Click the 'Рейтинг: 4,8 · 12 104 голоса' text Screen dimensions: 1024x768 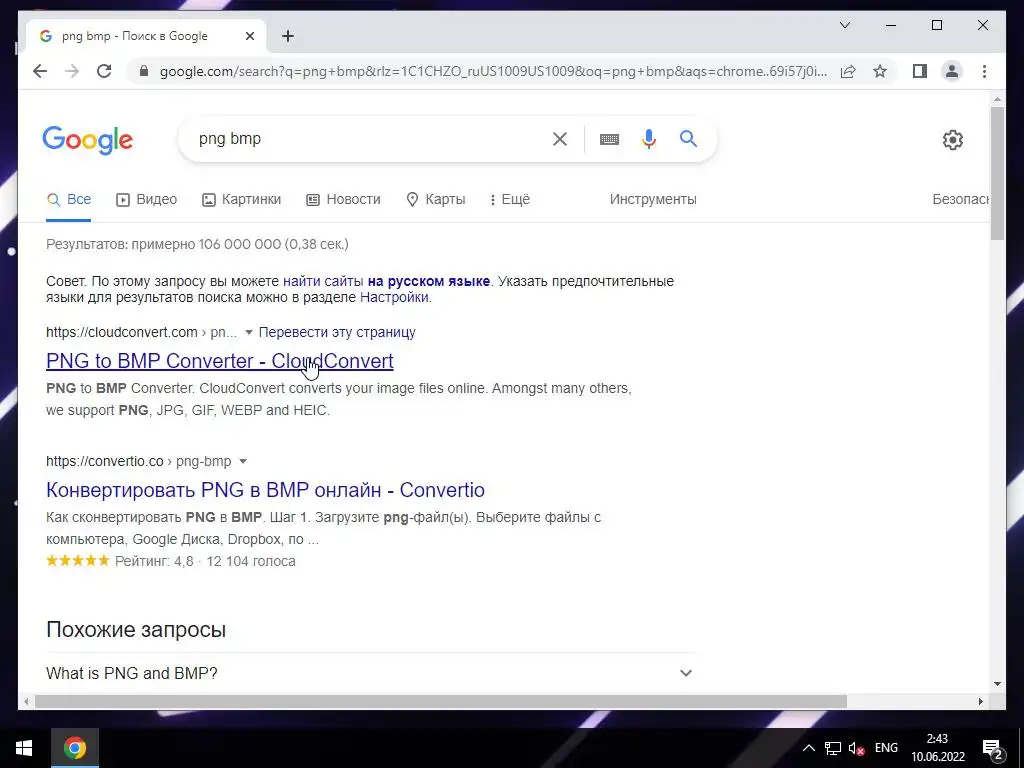pos(205,561)
